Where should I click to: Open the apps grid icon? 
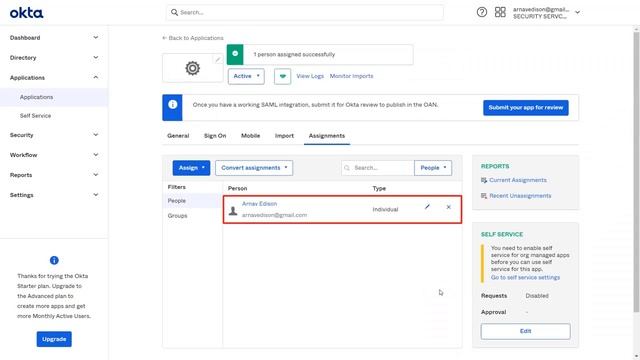(x=500, y=12)
